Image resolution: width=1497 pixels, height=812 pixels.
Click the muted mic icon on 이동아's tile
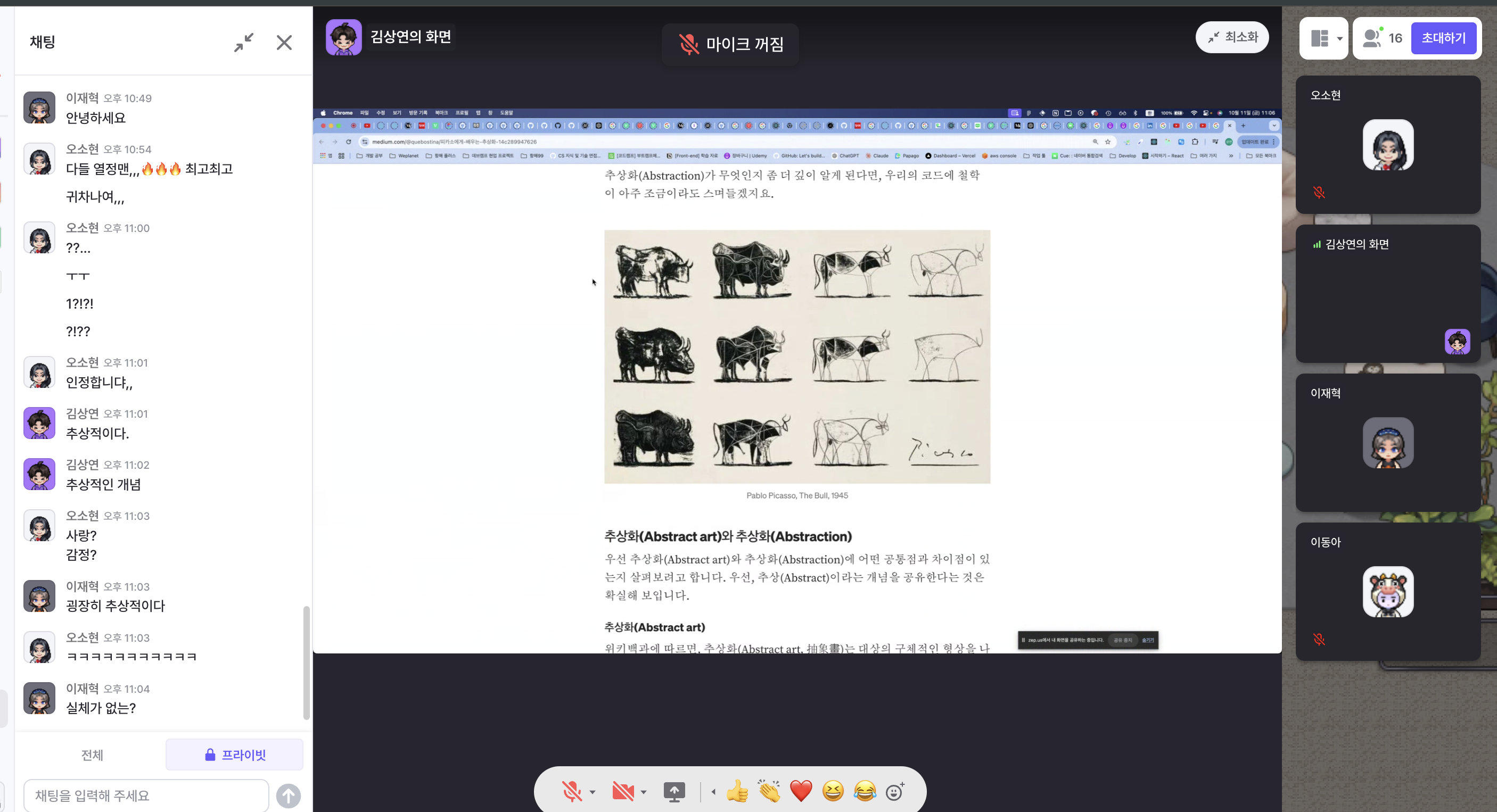coord(1319,640)
